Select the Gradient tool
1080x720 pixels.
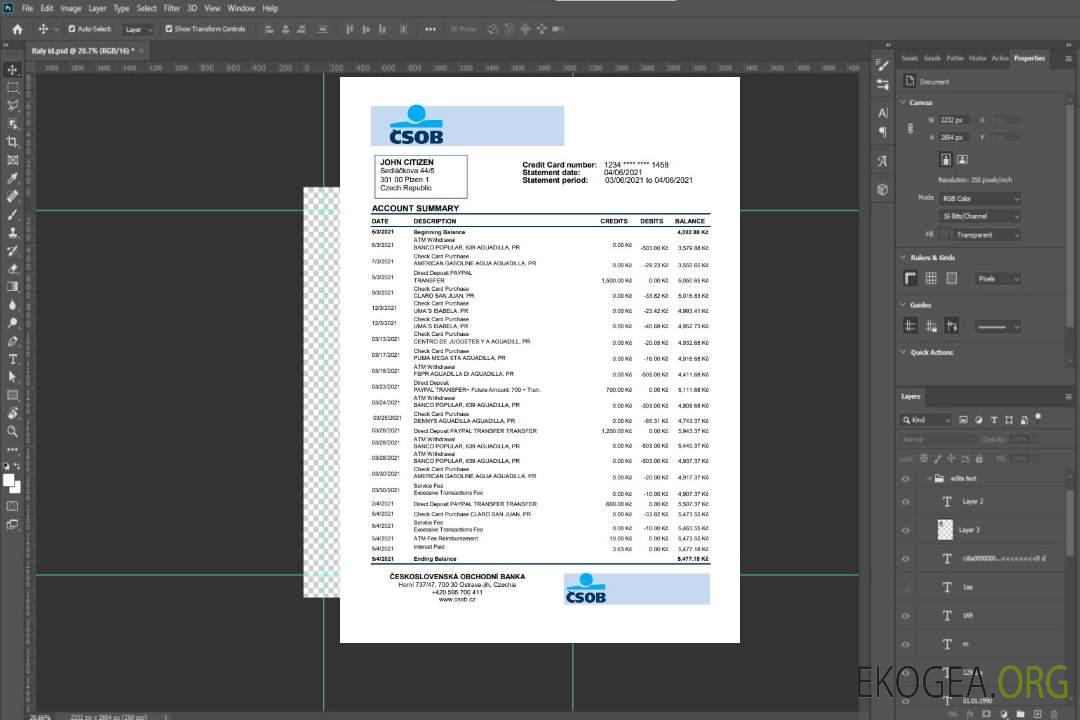(x=12, y=287)
